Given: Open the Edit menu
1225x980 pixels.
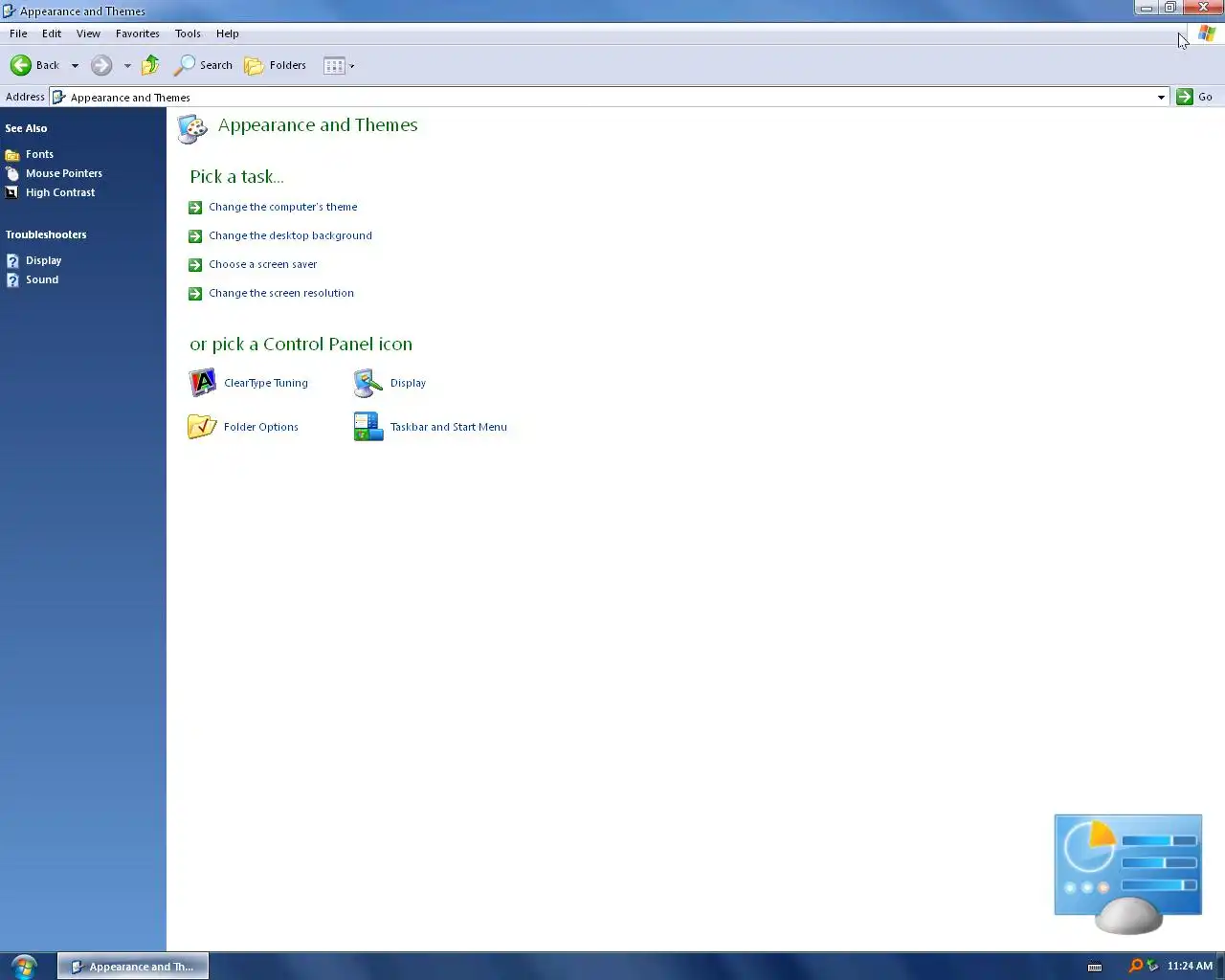Looking at the screenshot, I should point(52,33).
